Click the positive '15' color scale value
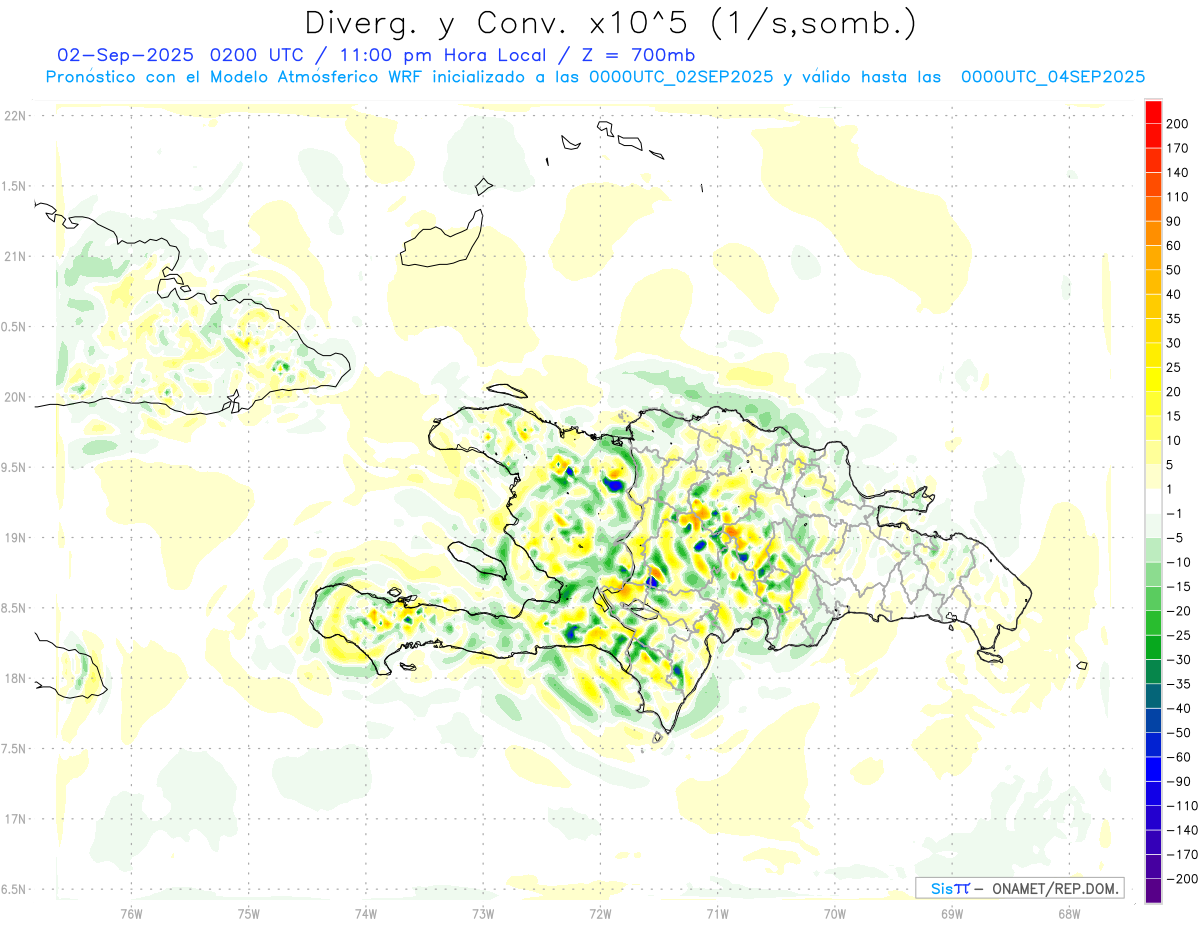 click(1174, 416)
